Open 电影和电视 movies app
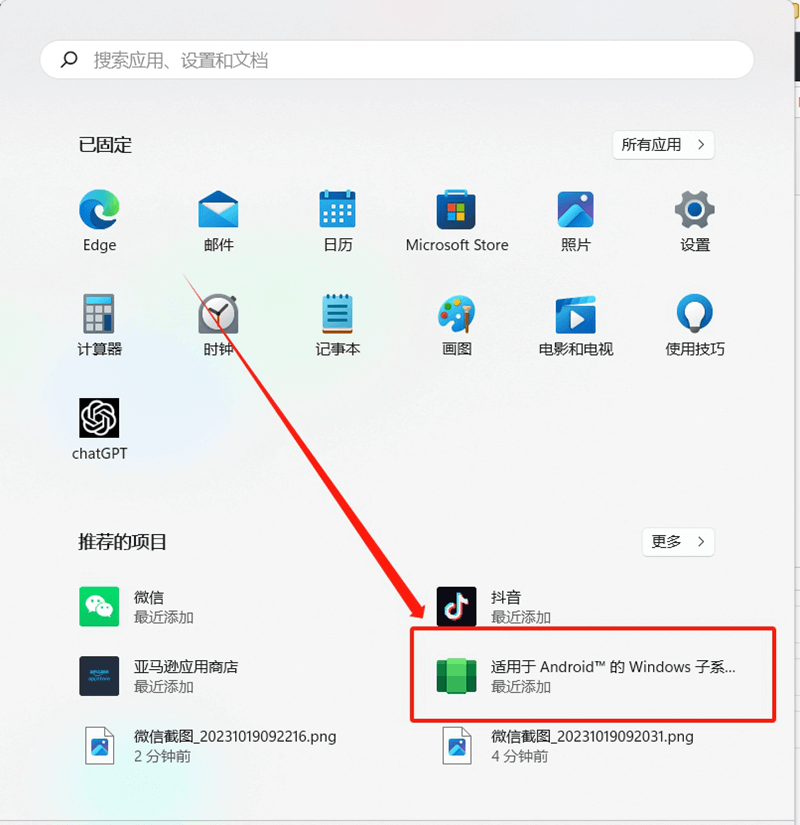Viewport: 800px width, 825px height. tap(576, 314)
